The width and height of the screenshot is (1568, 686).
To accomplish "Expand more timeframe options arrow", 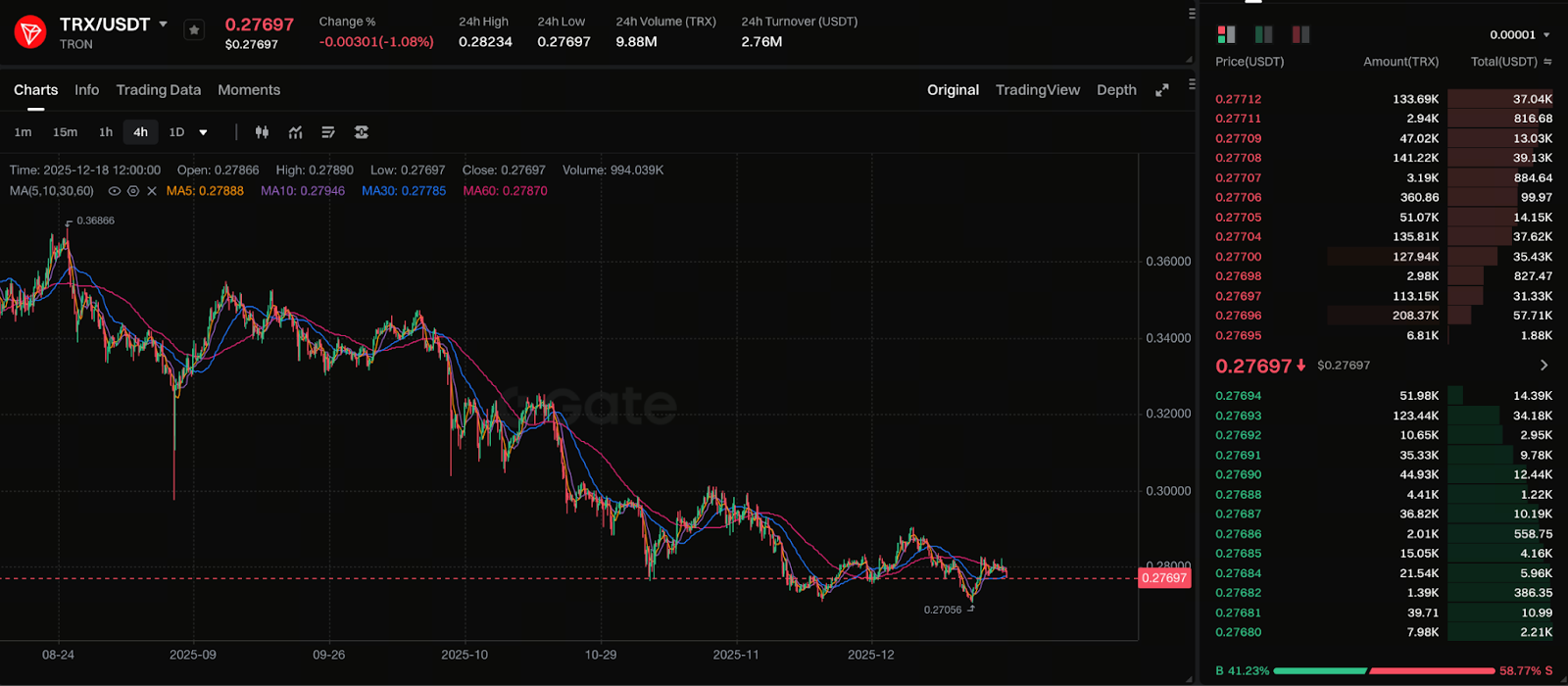I will pos(203,132).
